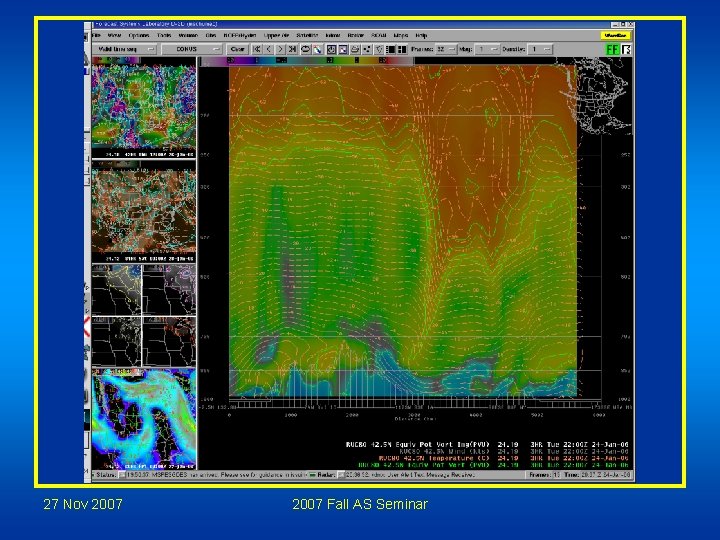Toggle the RUC80 Wind (kts) legend
Image resolution: width=720 pixels, height=540 pixels.
click(513, 451)
